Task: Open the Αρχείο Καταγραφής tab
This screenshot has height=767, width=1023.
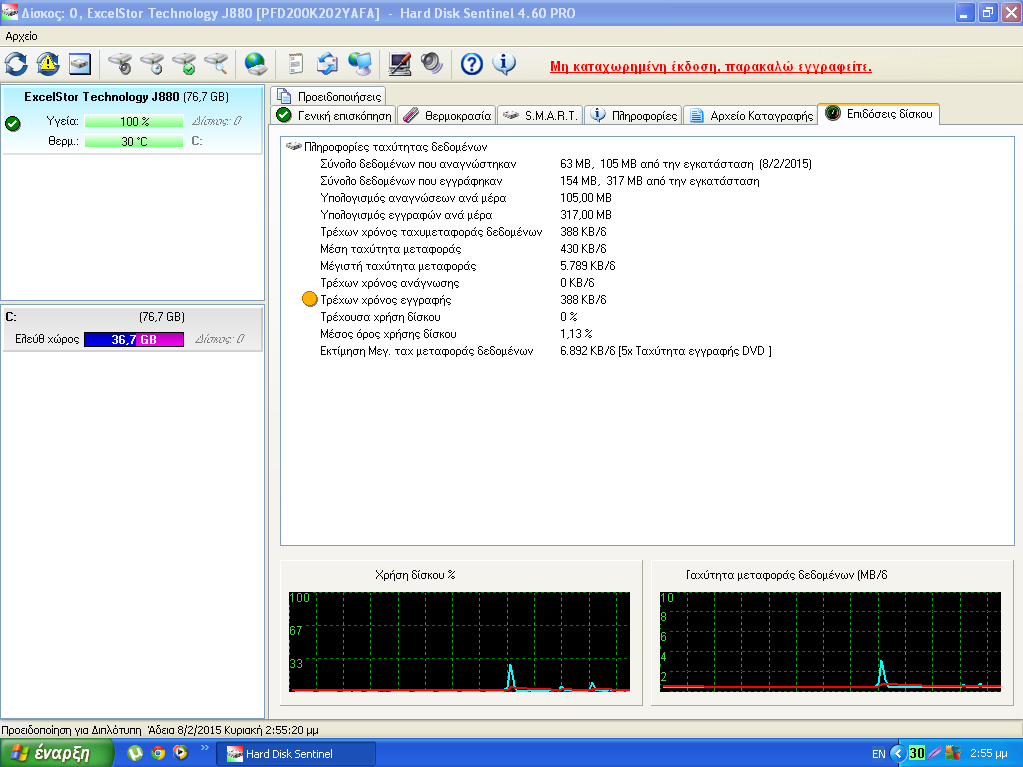Action: 751,115
